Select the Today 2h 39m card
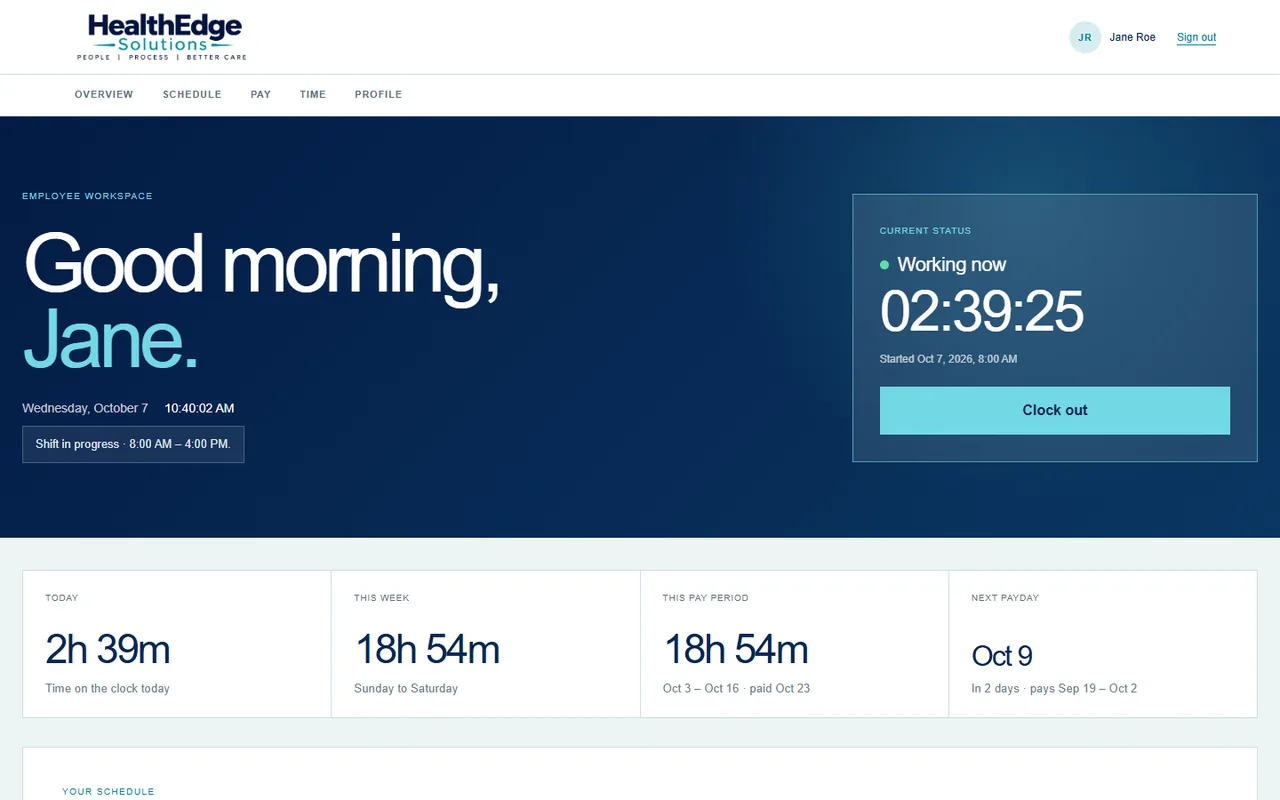 [x=177, y=644]
